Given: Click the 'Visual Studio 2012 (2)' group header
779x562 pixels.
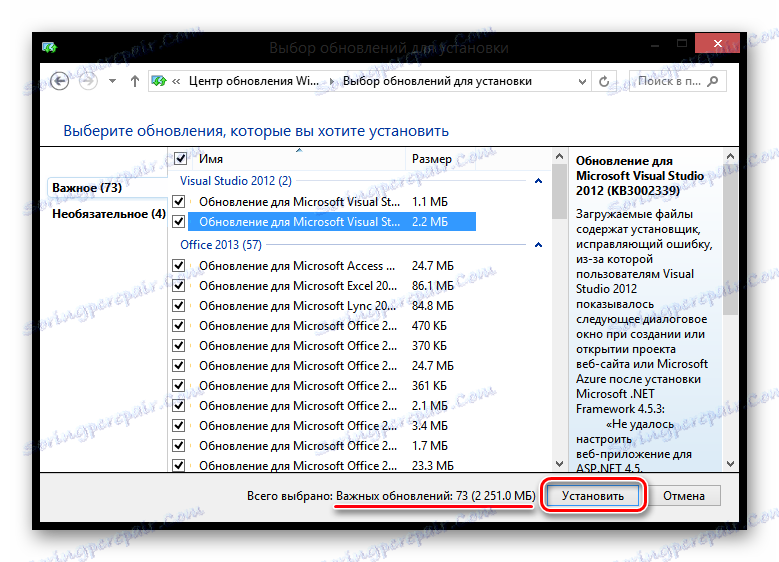Looking at the screenshot, I should coord(235,181).
